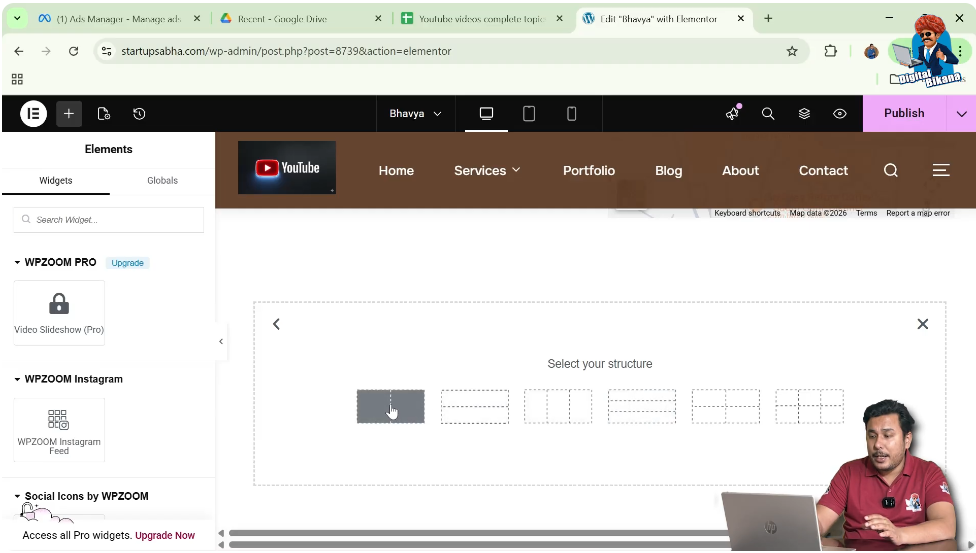Expand the Services menu dropdown

coord(487,171)
